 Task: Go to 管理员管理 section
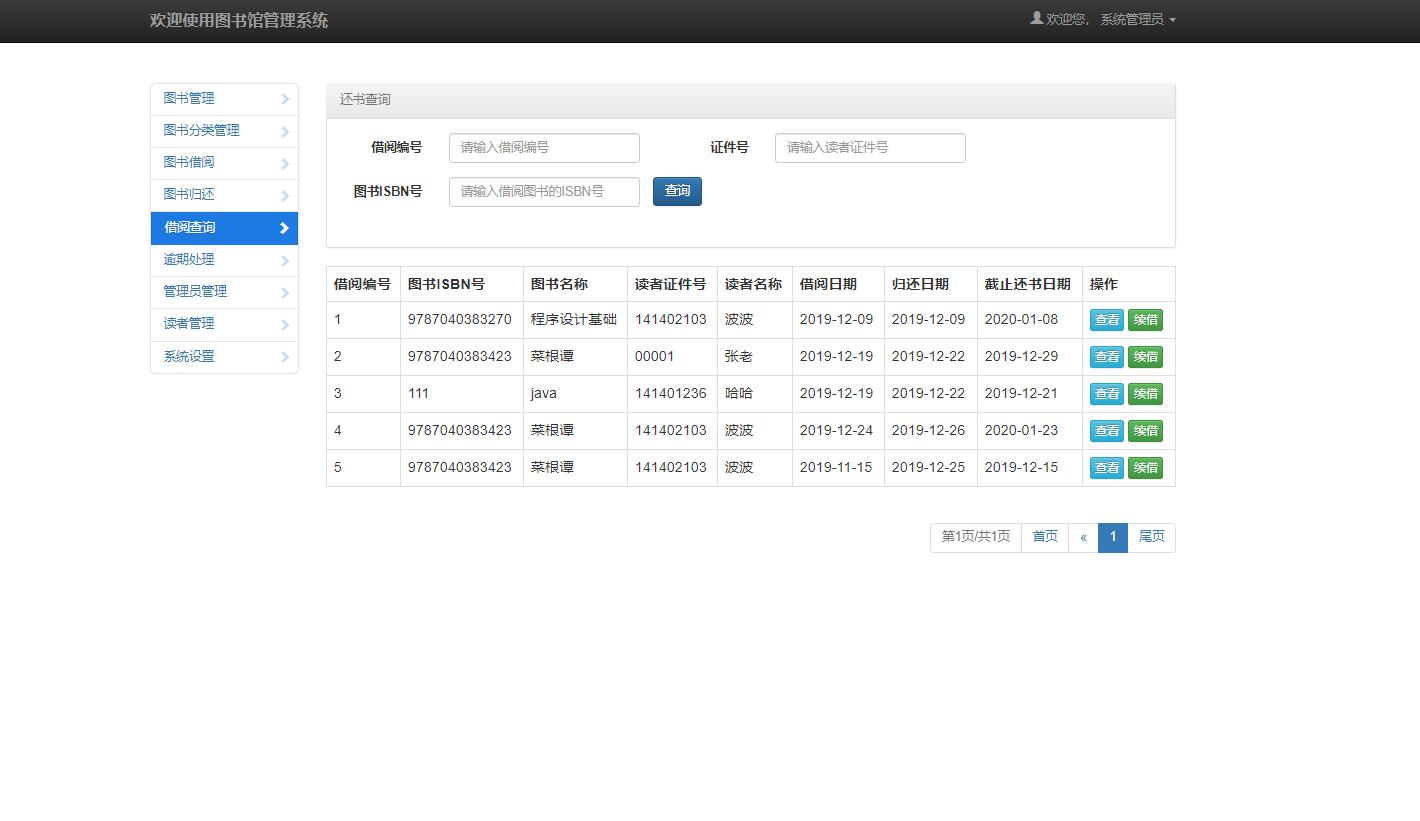click(195, 291)
